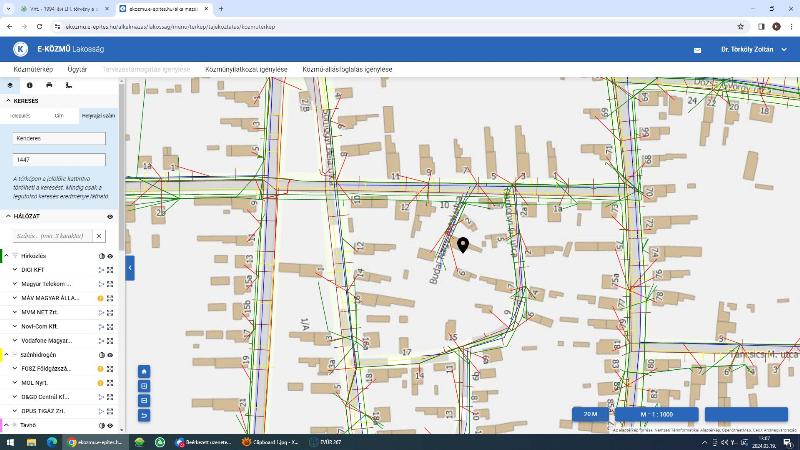Image resolution: width=800 pixels, height=450 pixels.
Task: Toggle visibility eye for Távhő group
Action: tap(110, 425)
